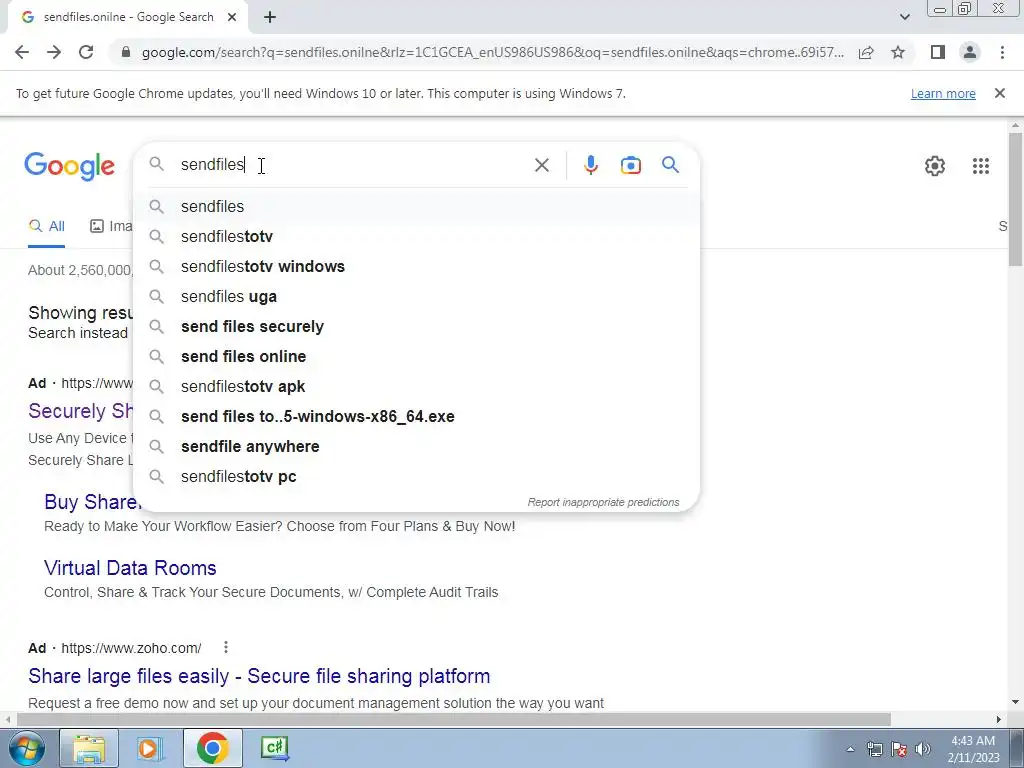The height and width of the screenshot is (768, 1024).
Task: Clear the search box text
Action: pyautogui.click(x=541, y=165)
